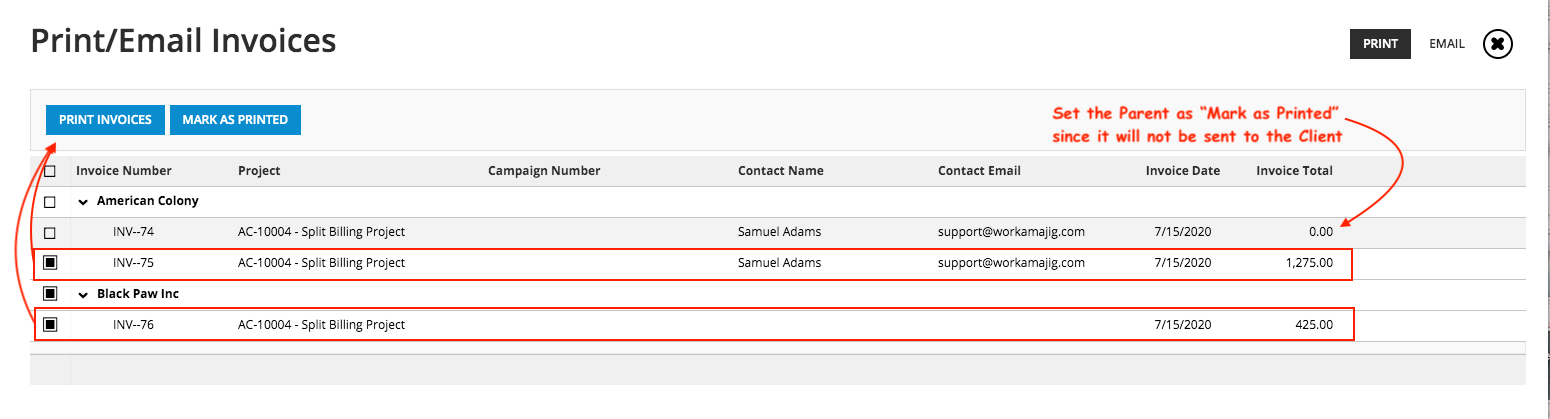Switch to the EMAIL tab

pos(1447,44)
